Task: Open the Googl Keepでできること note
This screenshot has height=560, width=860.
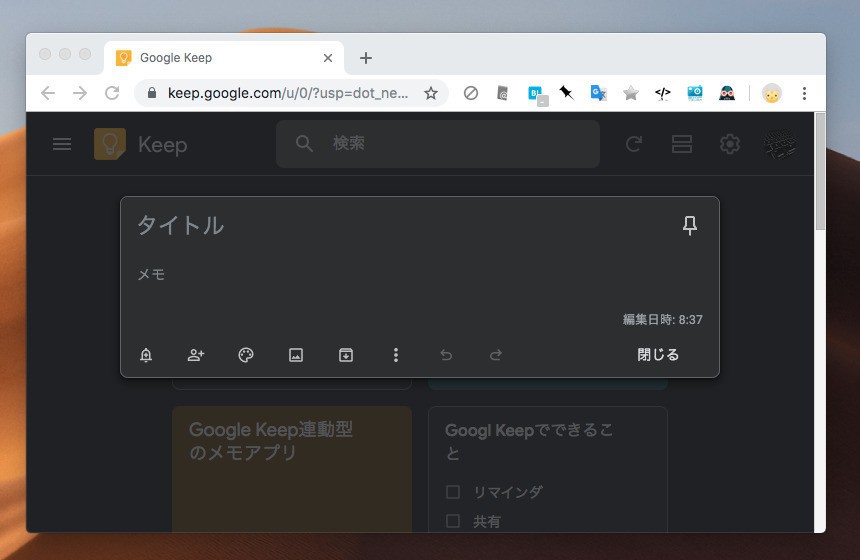Action: pos(547,469)
